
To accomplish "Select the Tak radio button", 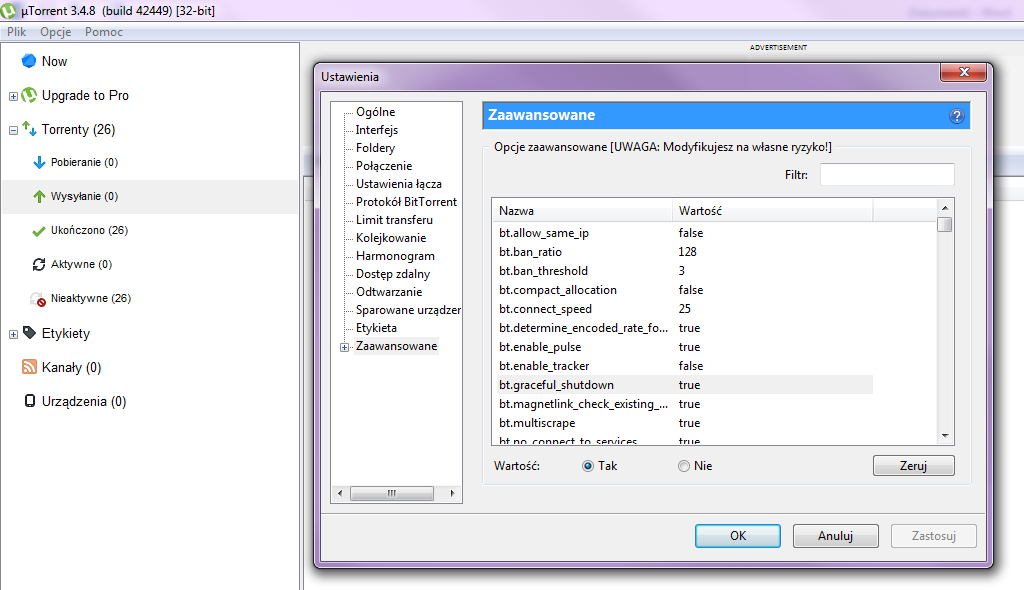I will pyautogui.click(x=588, y=466).
